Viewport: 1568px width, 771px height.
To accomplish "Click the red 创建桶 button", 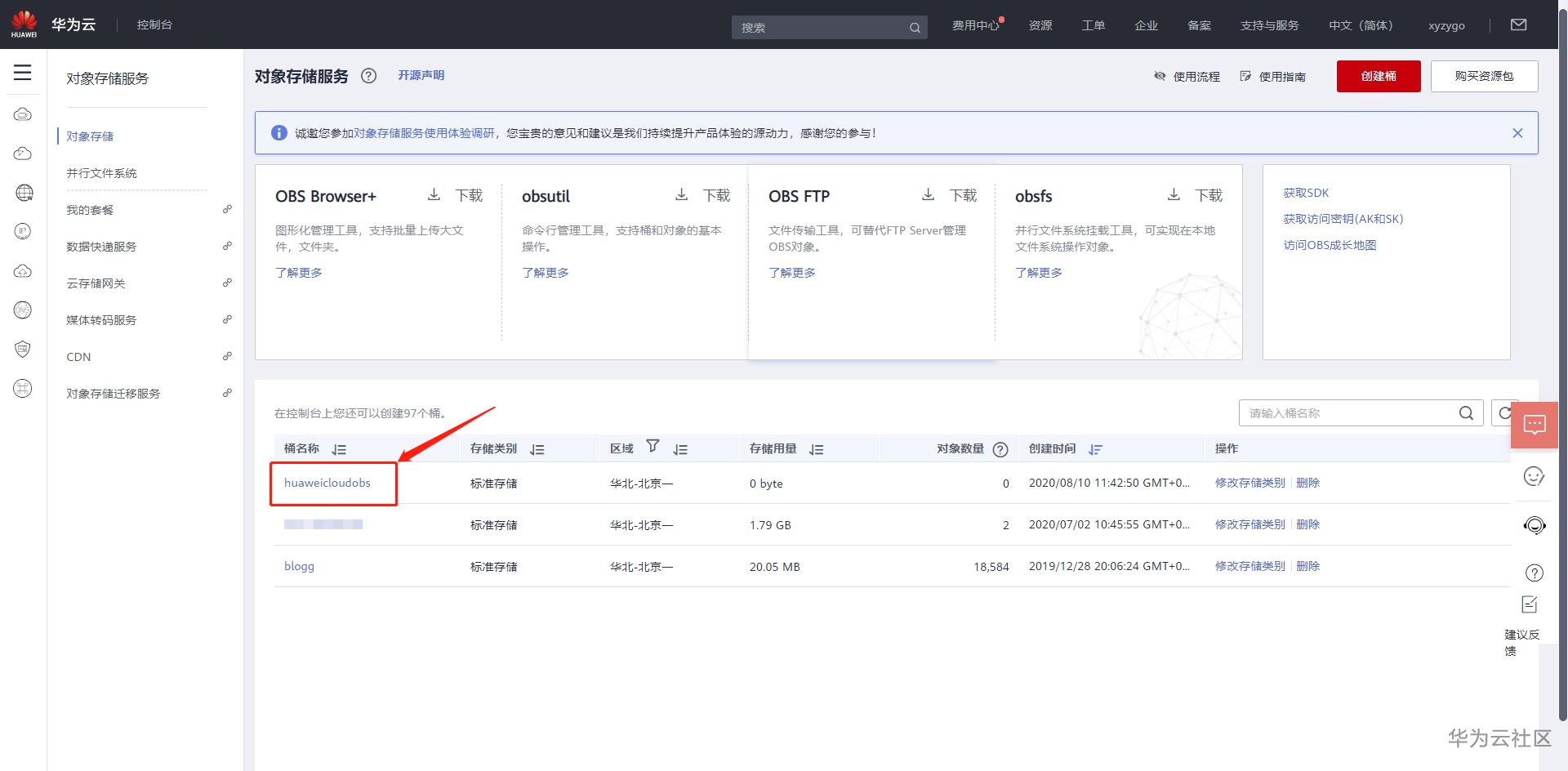I will click(x=1379, y=76).
